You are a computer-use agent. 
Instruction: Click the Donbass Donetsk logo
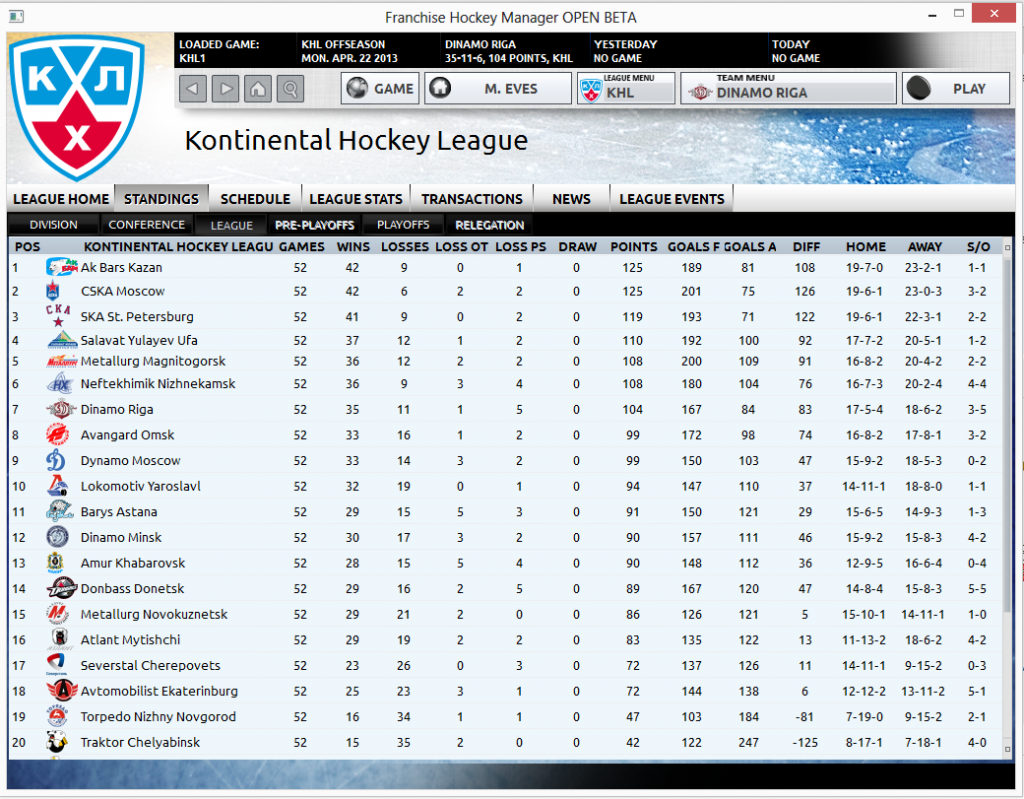[x=62, y=588]
